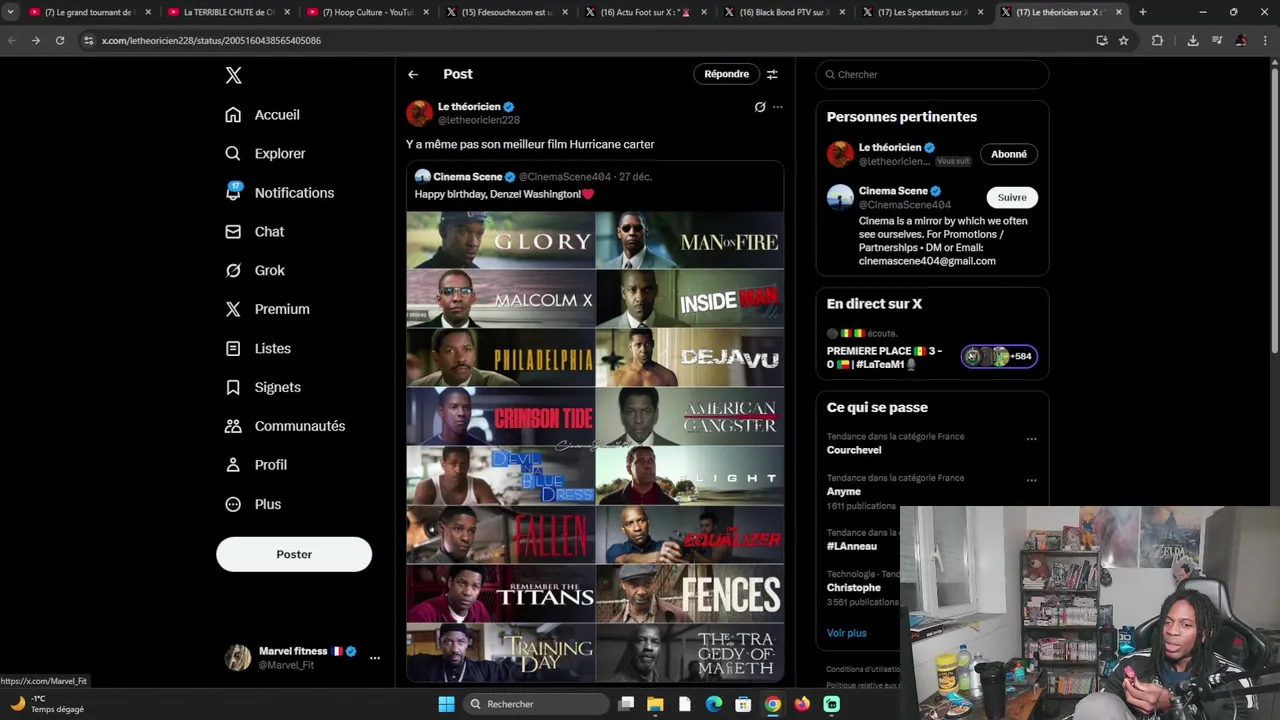Open Le théoricien in Personnes pertinentes
Viewport: 1280px width, 720px height.
(889, 148)
